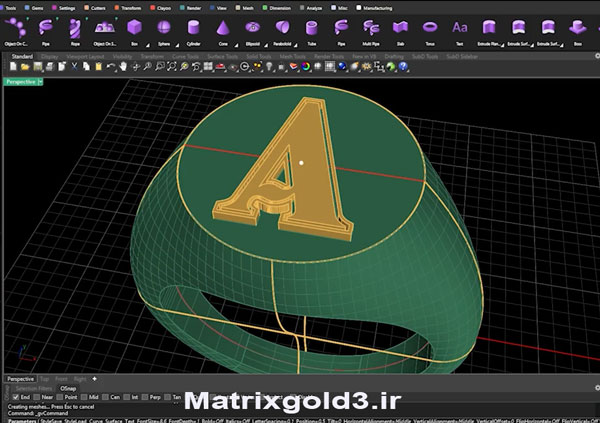Open the Cutters menu tab
Image resolution: width=600 pixels, height=423 pixels.
coord(95,8)
